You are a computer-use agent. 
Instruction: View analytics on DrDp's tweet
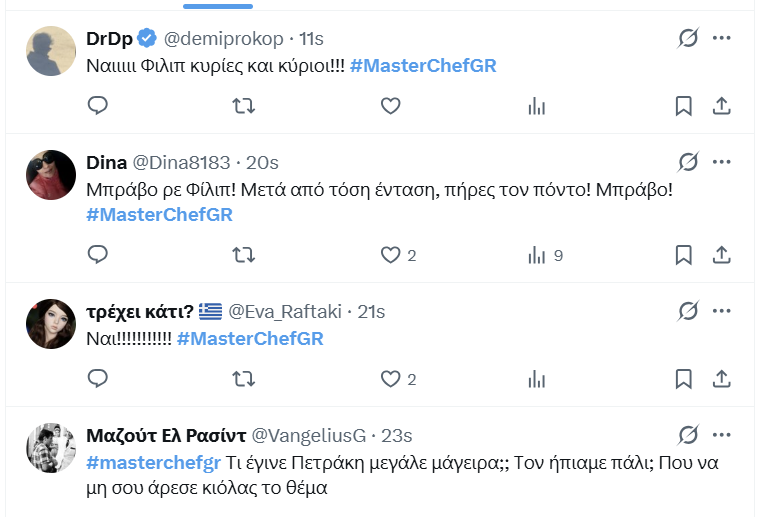click(x=537, y=106)
